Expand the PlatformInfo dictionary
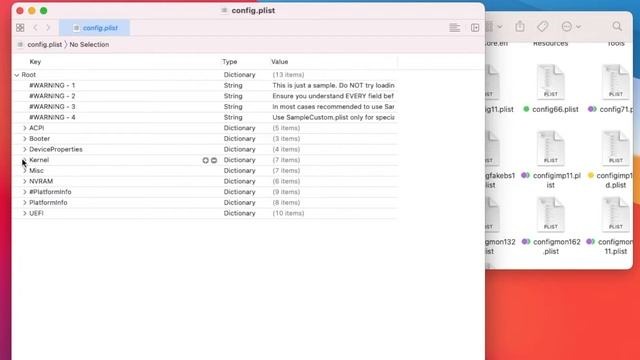640x360 pixels. (x=25, y=202)
